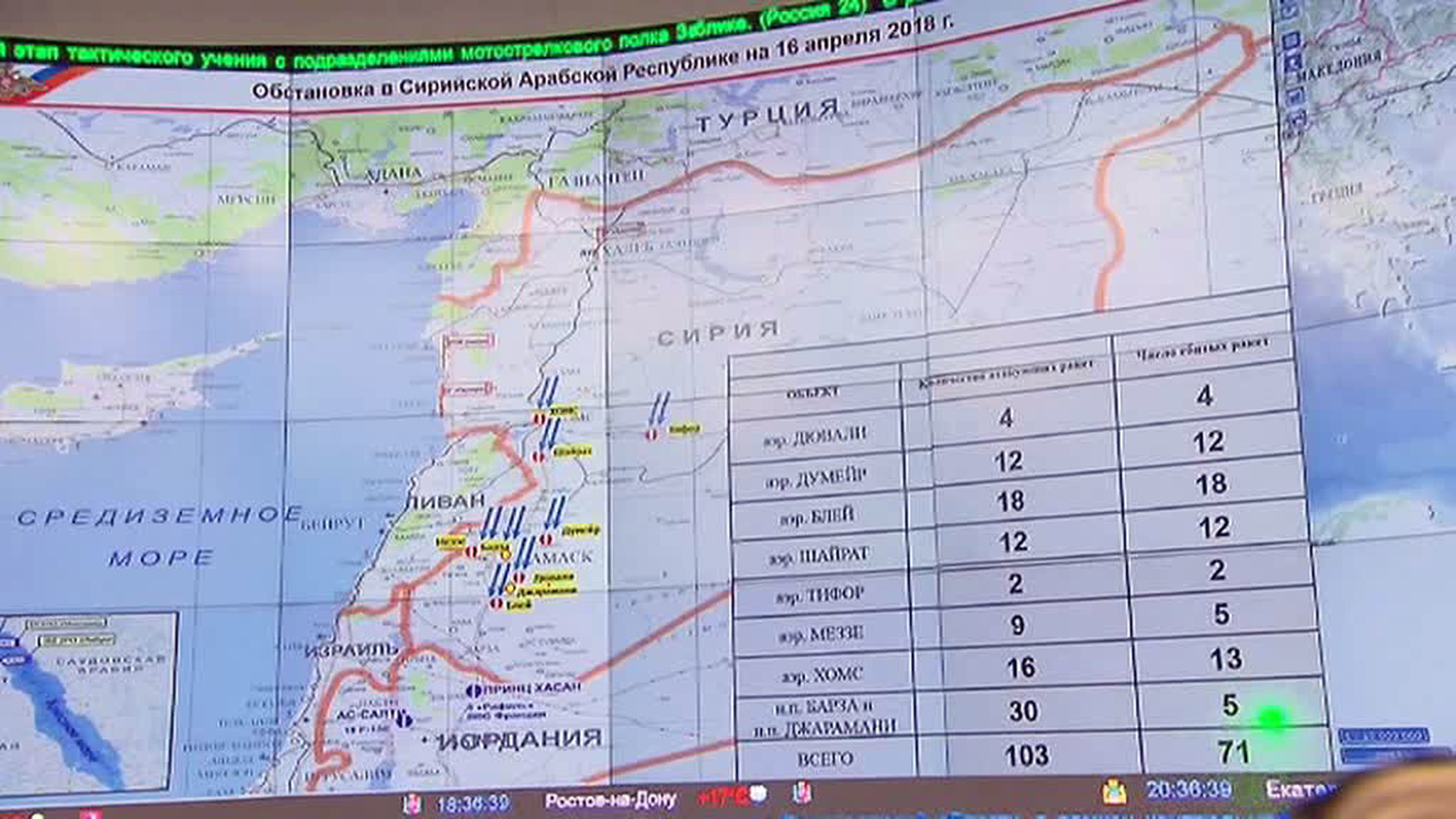Click the Ростов-на-Дону city name in bottom bar

click(610, 801)
